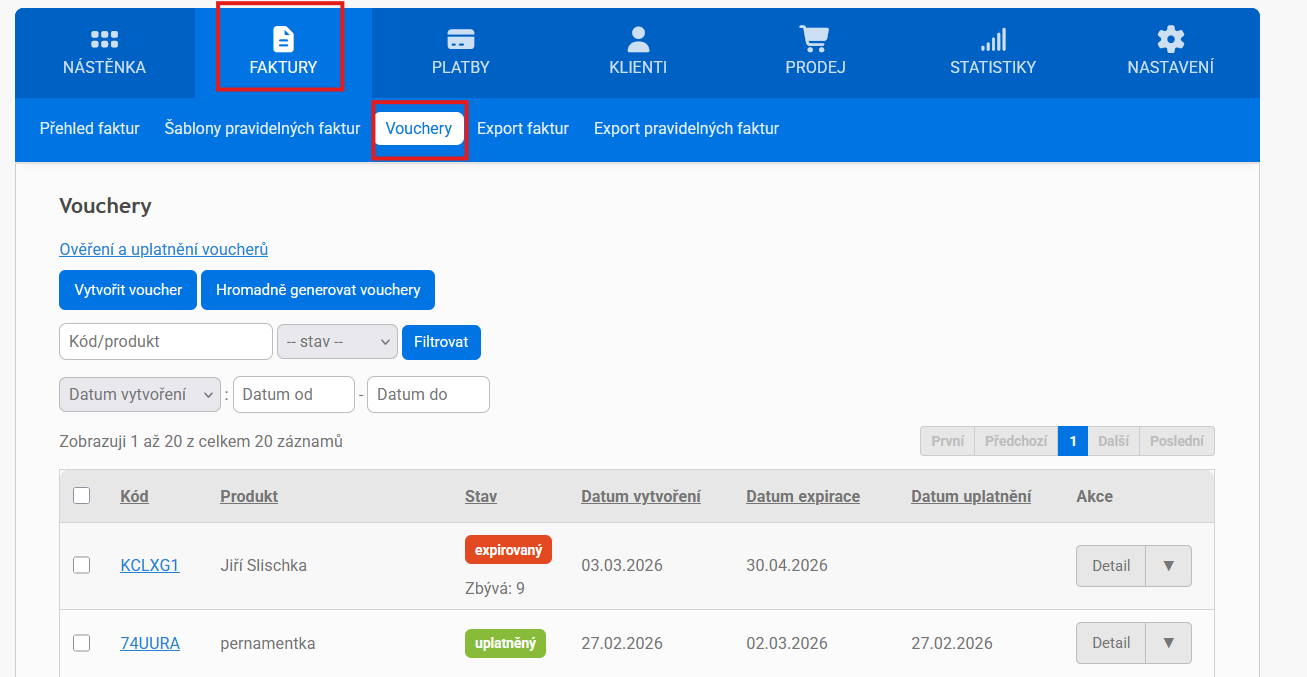This screenshot has width=1307, height=677.
Task: Click expiration date 02.03.2026
Action: [787, 643]
